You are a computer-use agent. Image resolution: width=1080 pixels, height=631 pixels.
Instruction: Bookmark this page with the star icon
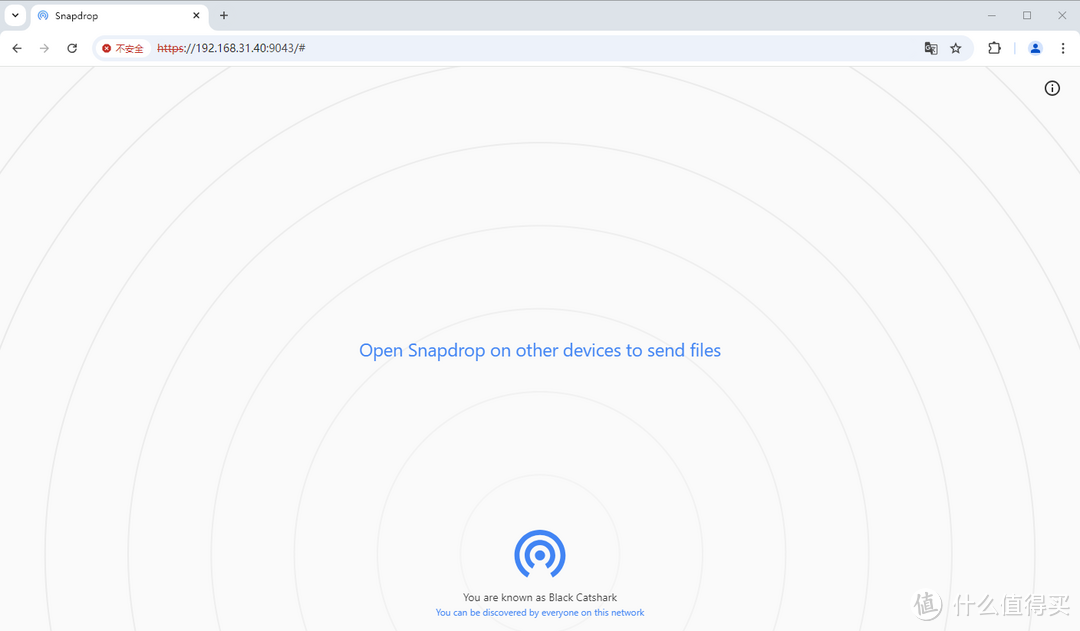[x=955, y=48]
